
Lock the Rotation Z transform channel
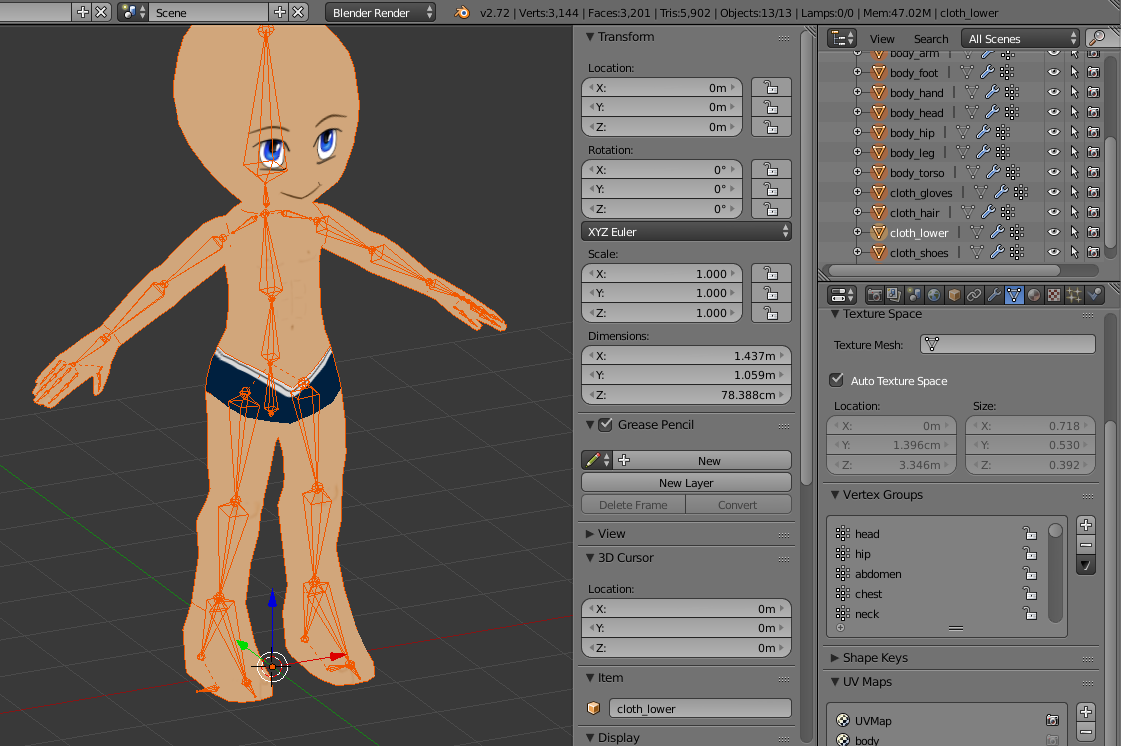click(771, 209)
